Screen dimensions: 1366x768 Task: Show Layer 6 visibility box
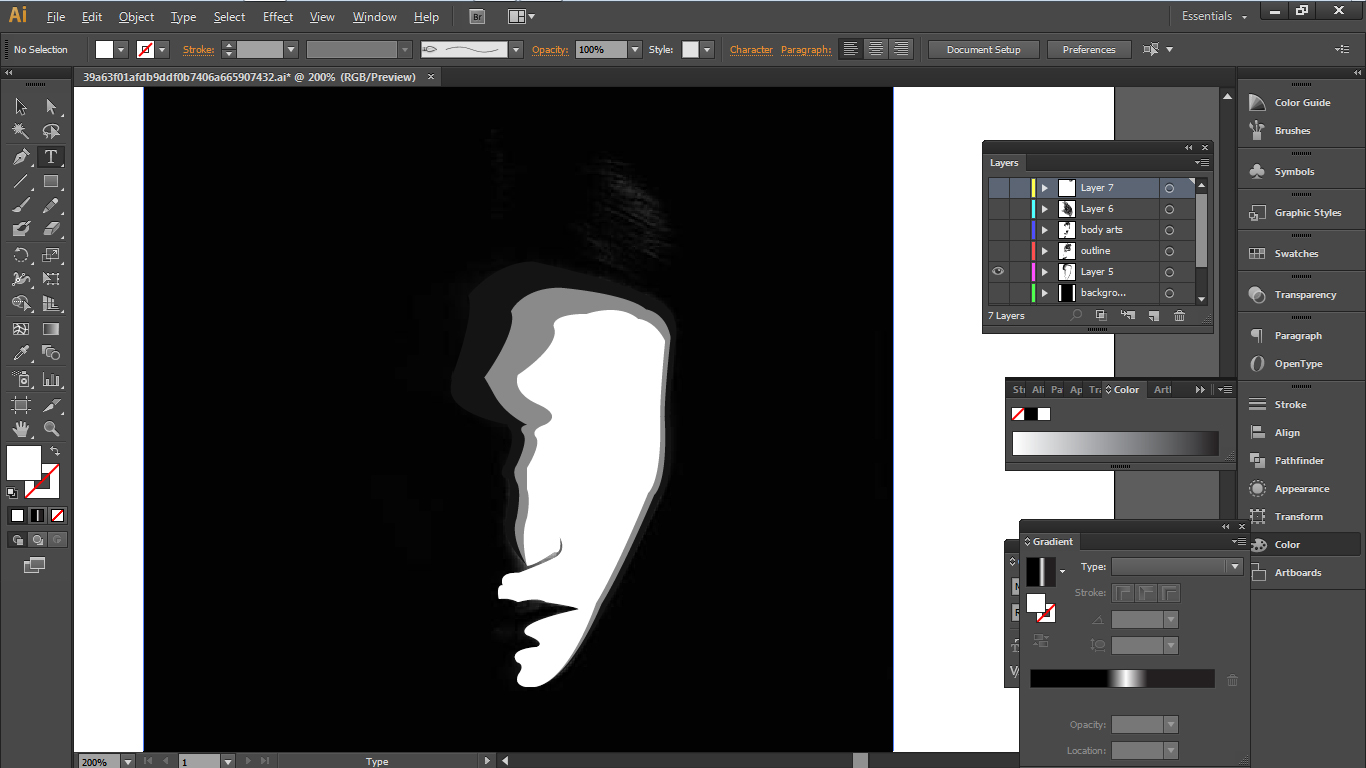(999, 209)
